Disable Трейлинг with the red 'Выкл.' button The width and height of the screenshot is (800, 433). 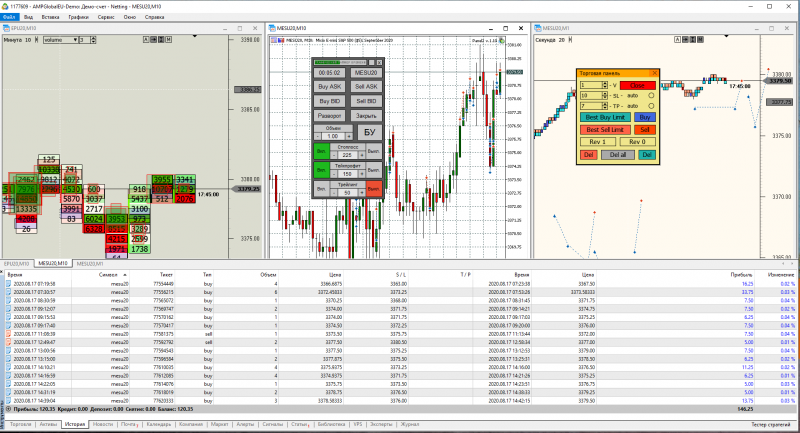373,189
